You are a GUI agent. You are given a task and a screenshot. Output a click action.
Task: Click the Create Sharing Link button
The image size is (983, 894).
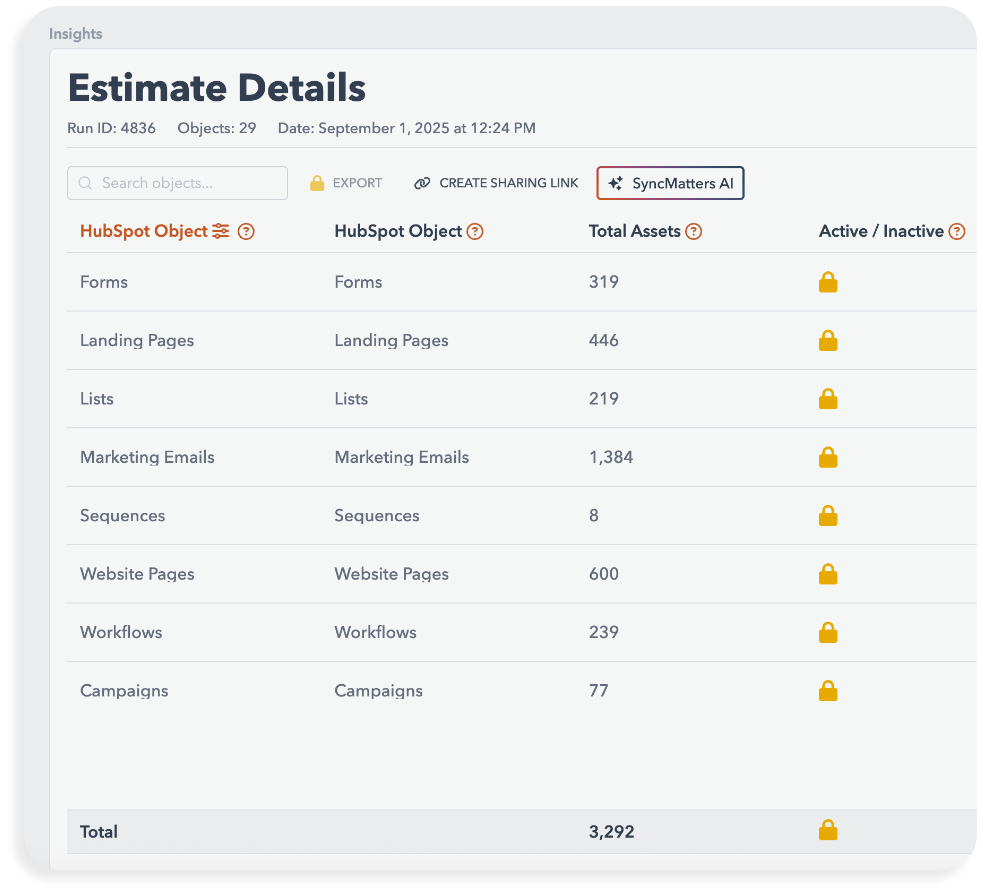496,183
